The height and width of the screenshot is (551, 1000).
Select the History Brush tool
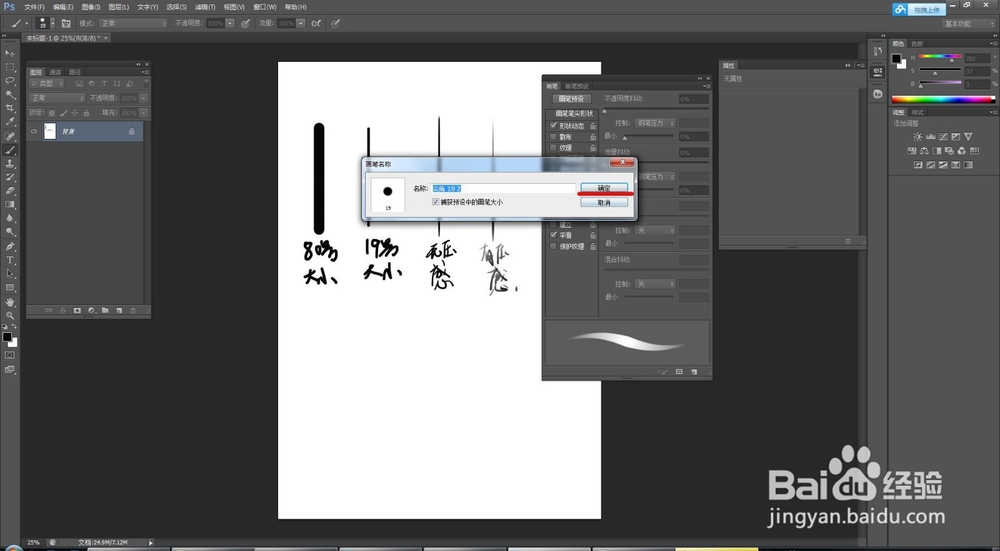pyautogui.click(x=10, y=177)
